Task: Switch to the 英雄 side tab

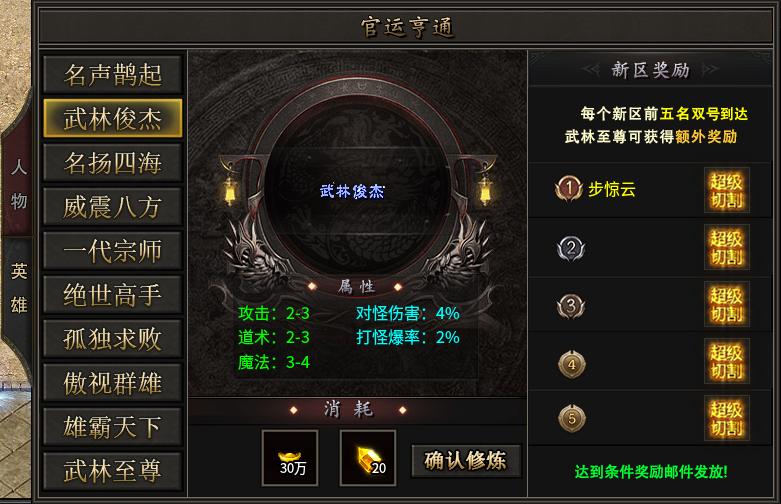Action: click(x=19, y=288)
